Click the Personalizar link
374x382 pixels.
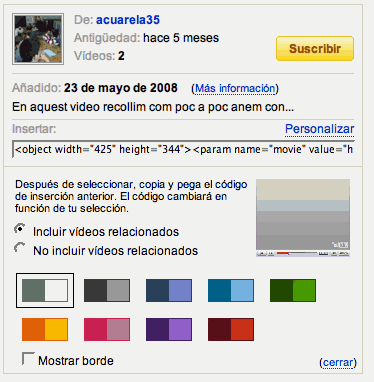[319, 129]
